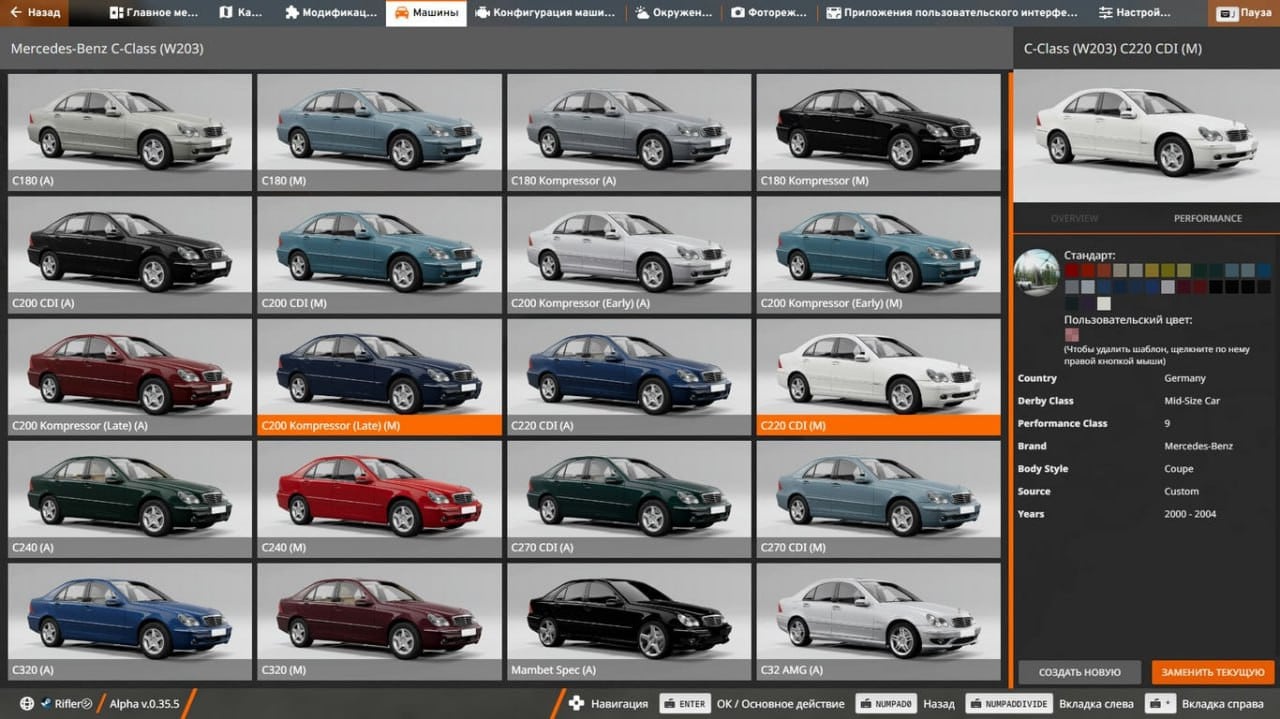This screenshot has width=1280, height=719.
Task: Click the C-Class (W203) C220 CDI (M) title
Action: coord(1113,48)
